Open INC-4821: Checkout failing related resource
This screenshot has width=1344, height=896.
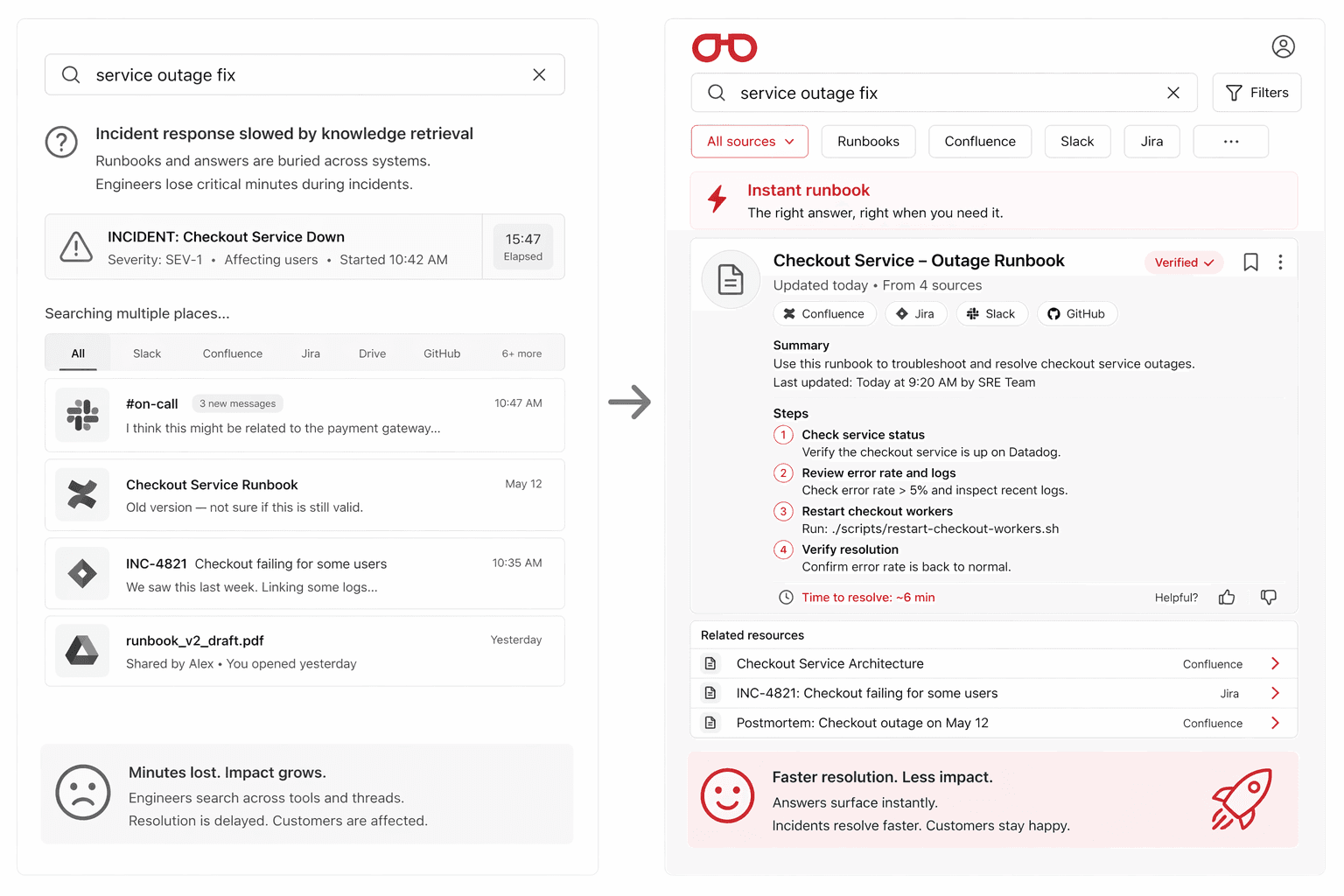click(x=993, y=694)
